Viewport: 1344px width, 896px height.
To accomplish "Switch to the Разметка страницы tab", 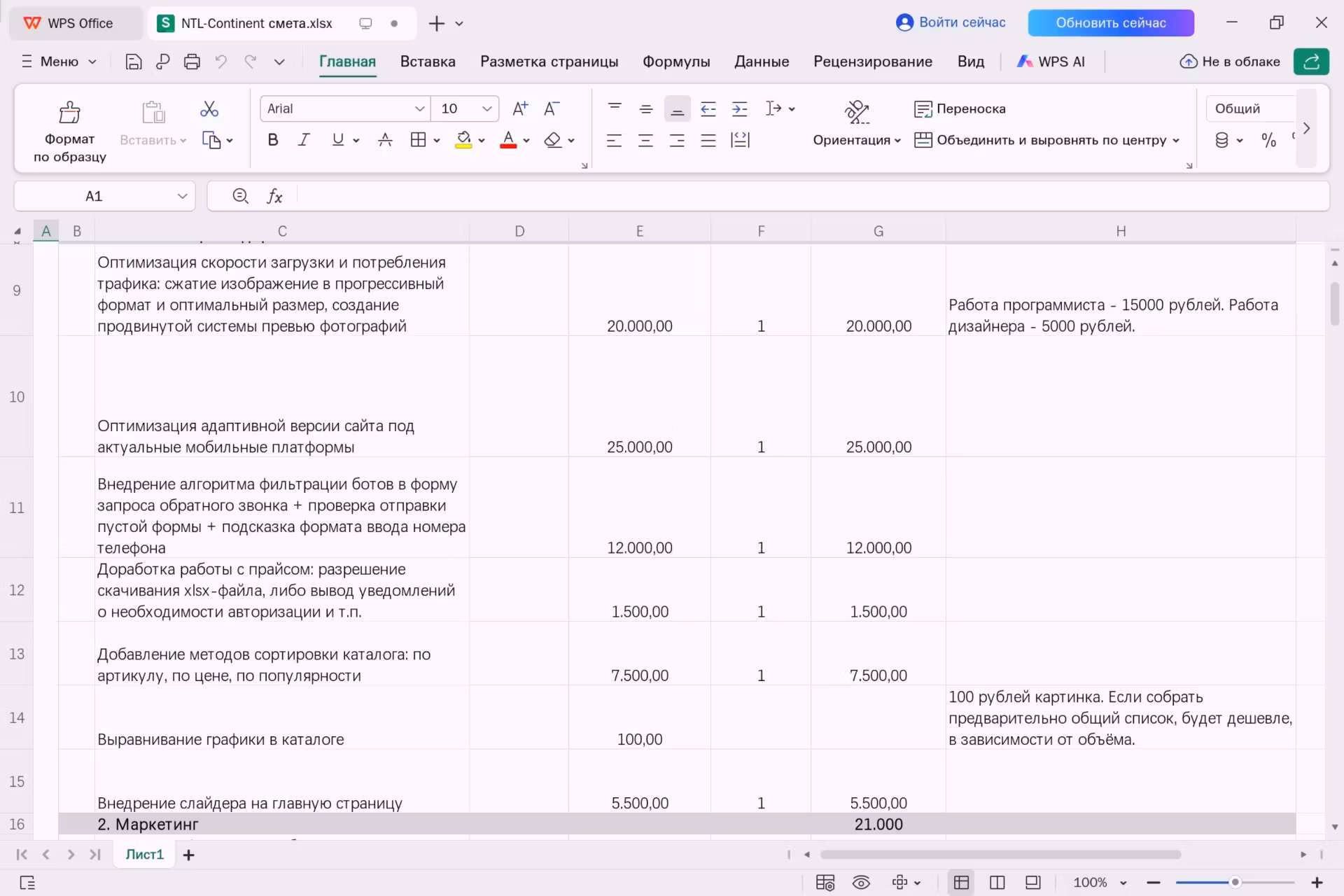I will (549, 62).
